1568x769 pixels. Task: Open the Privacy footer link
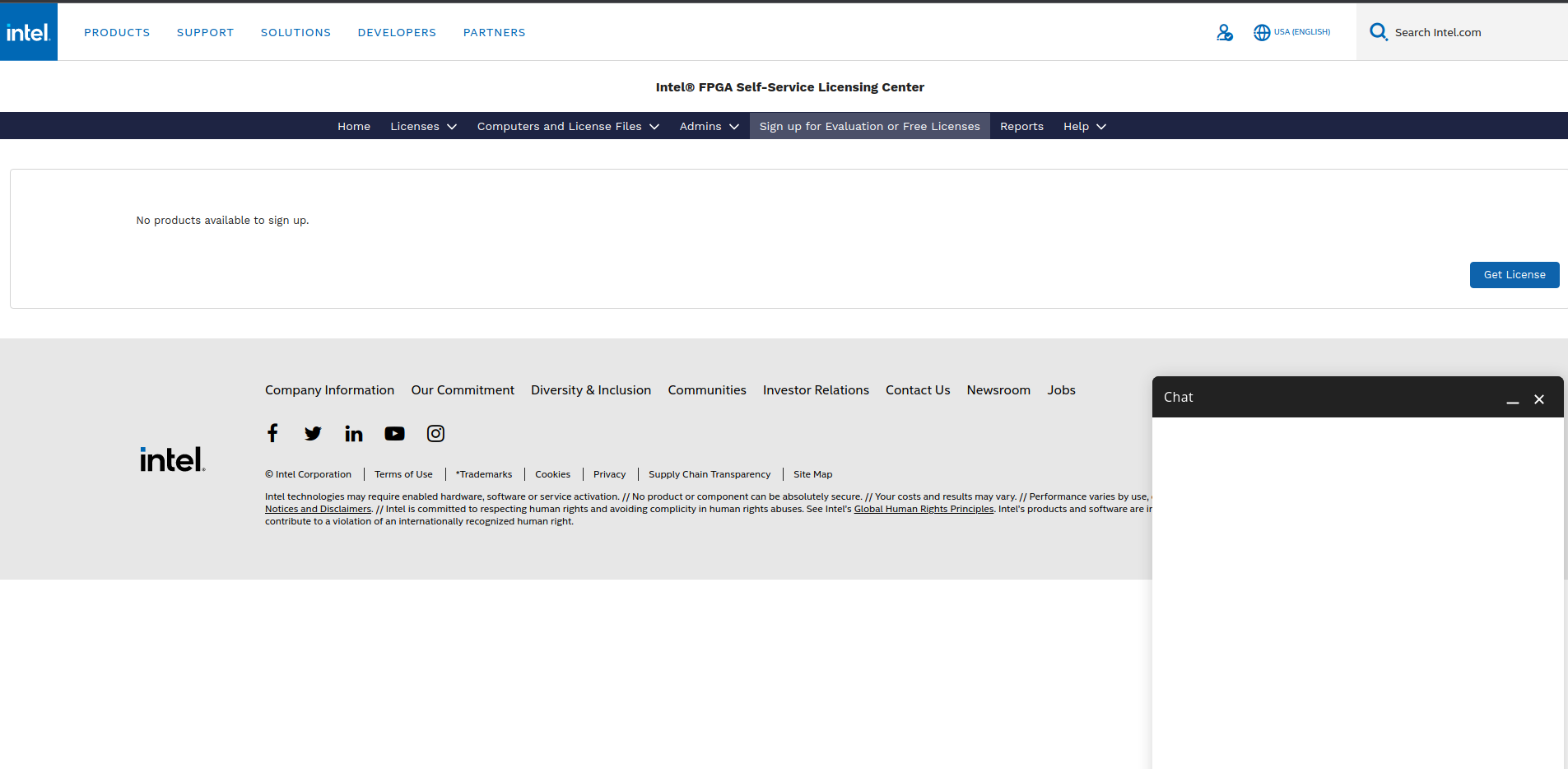[x=610, y=474]
